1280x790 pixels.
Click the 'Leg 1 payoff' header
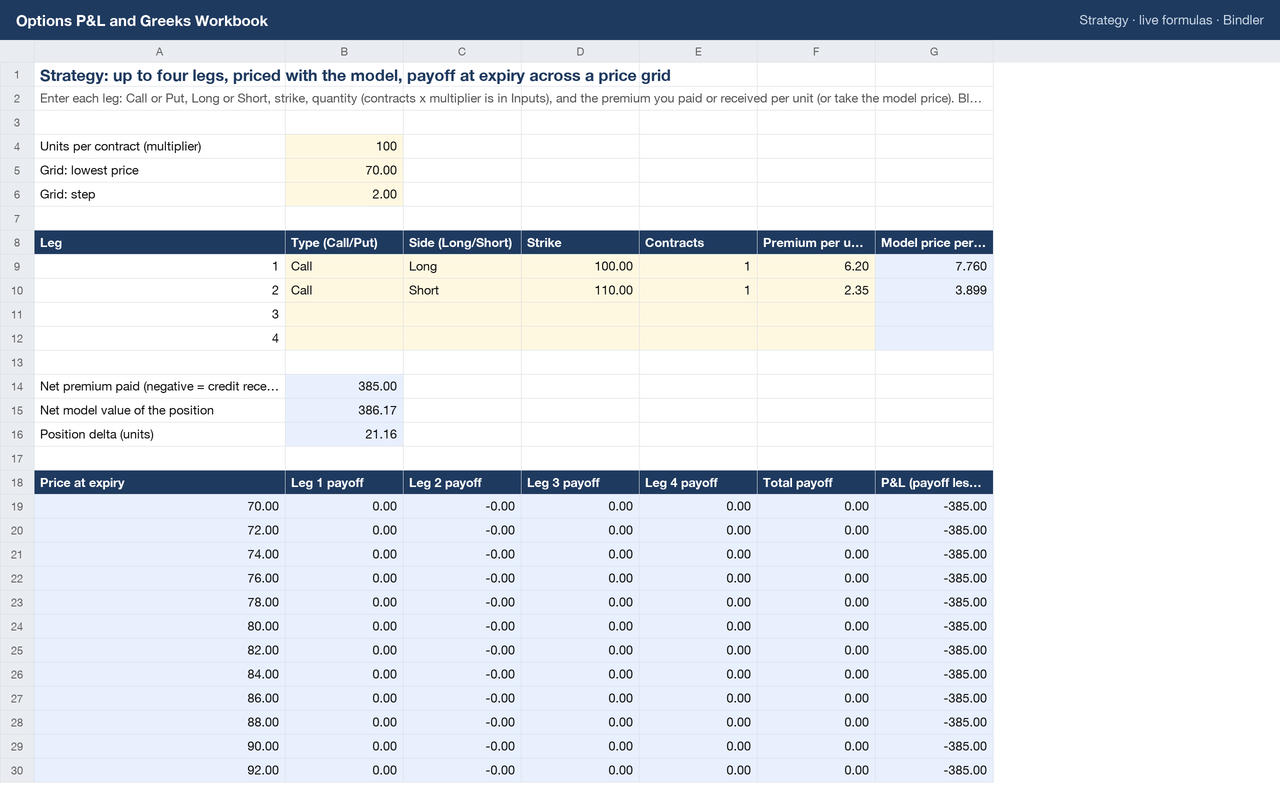[x=344, y=482]
